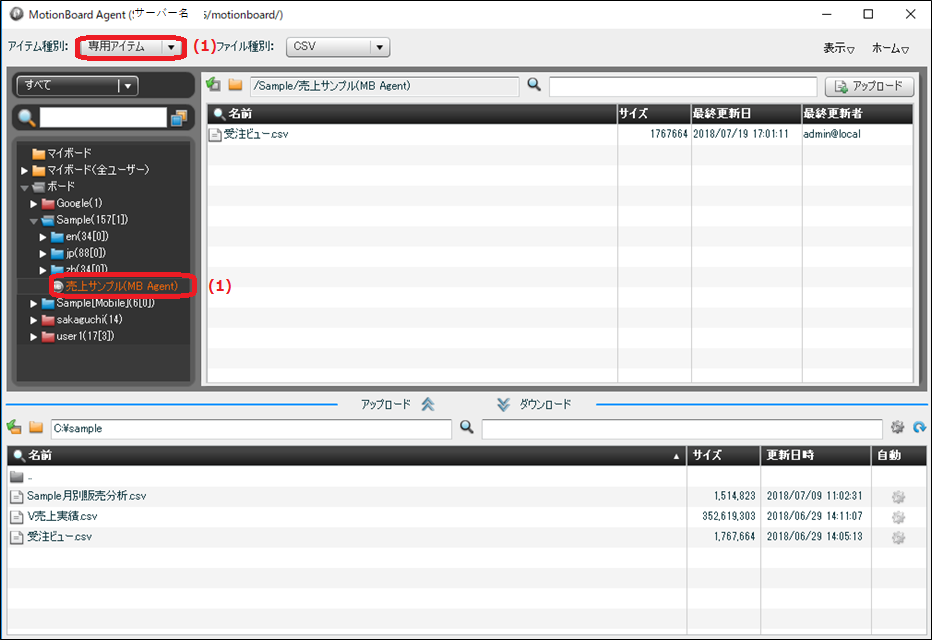The width and height of the screenshot is (932, 640).
Task: Expand the マイボード(全ユーザー) node
Action: [24, 171]
